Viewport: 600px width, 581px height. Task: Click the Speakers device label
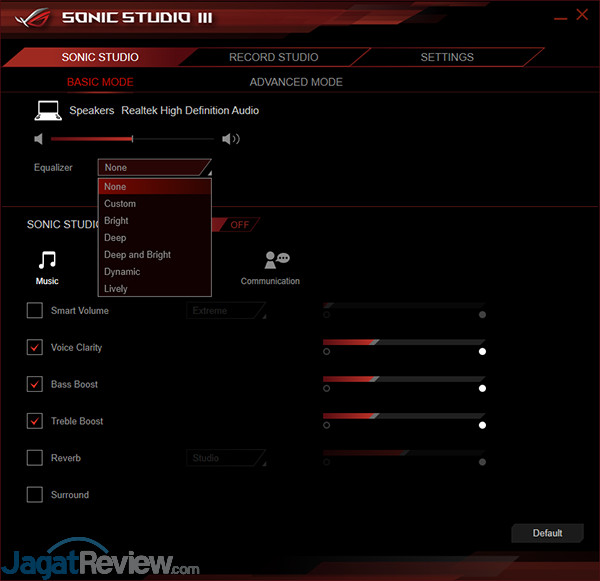tap(92, 111)
